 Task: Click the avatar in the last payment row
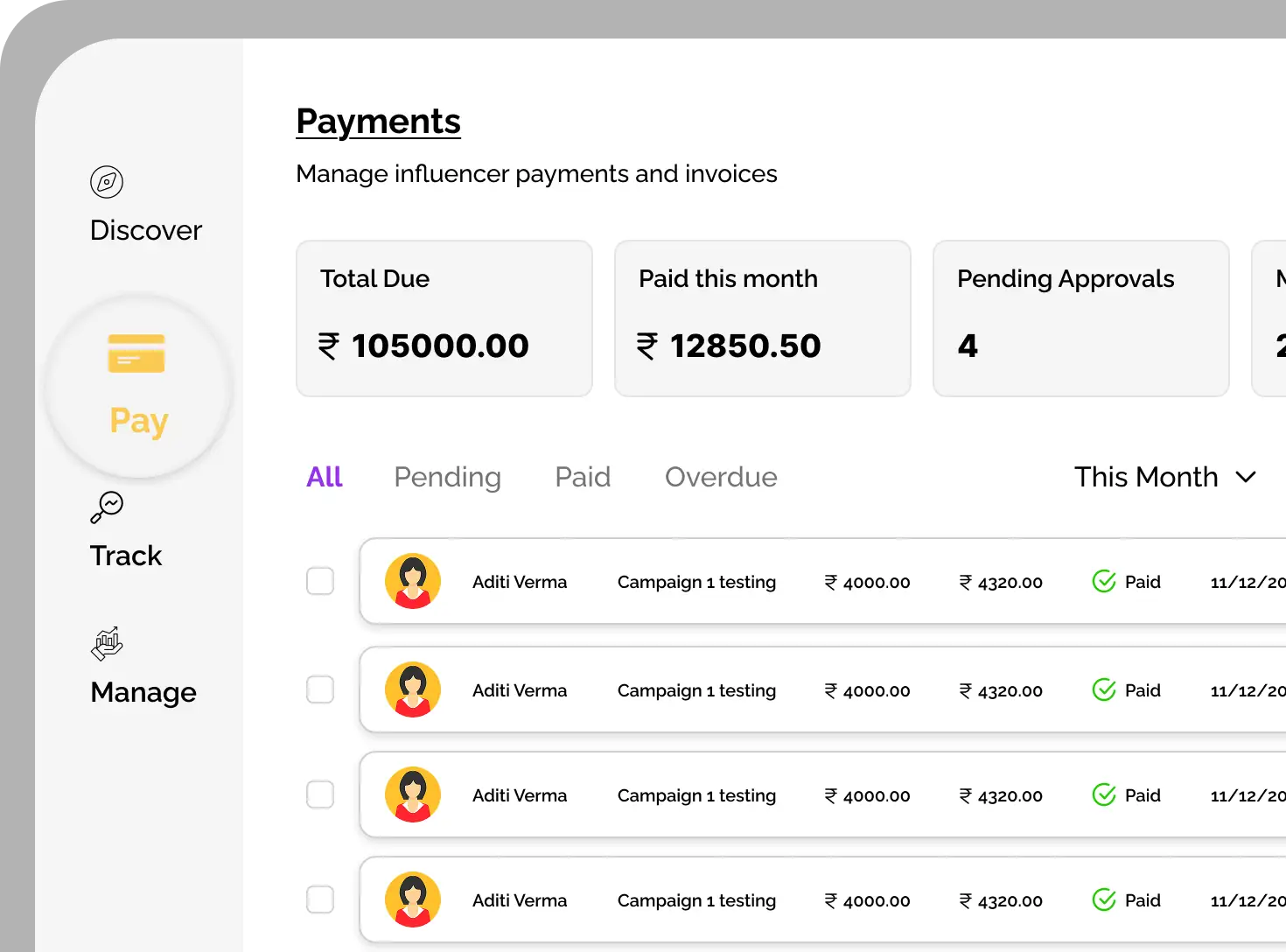[x=413, y=899]
